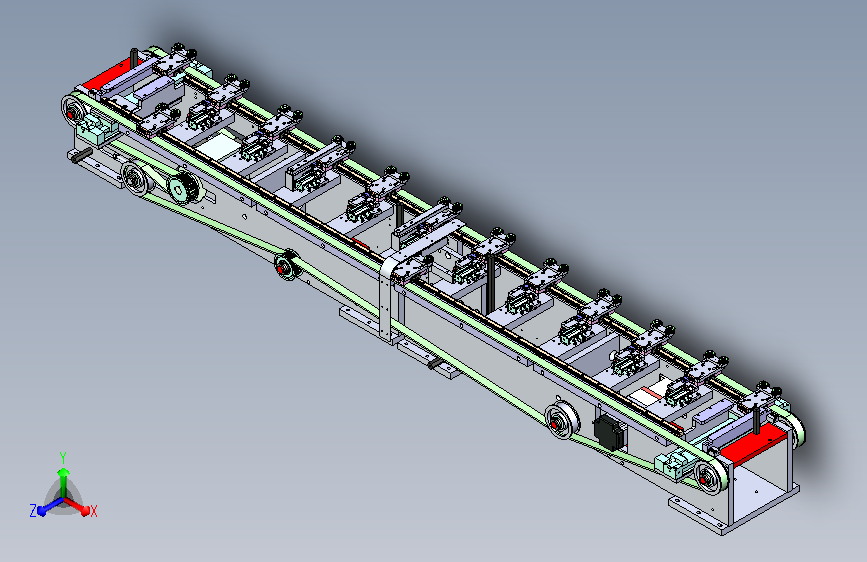Select the red plate at the conveyor's lower-right end
The height and width of the screenshot is (562, 867).
tap(754, 444)
